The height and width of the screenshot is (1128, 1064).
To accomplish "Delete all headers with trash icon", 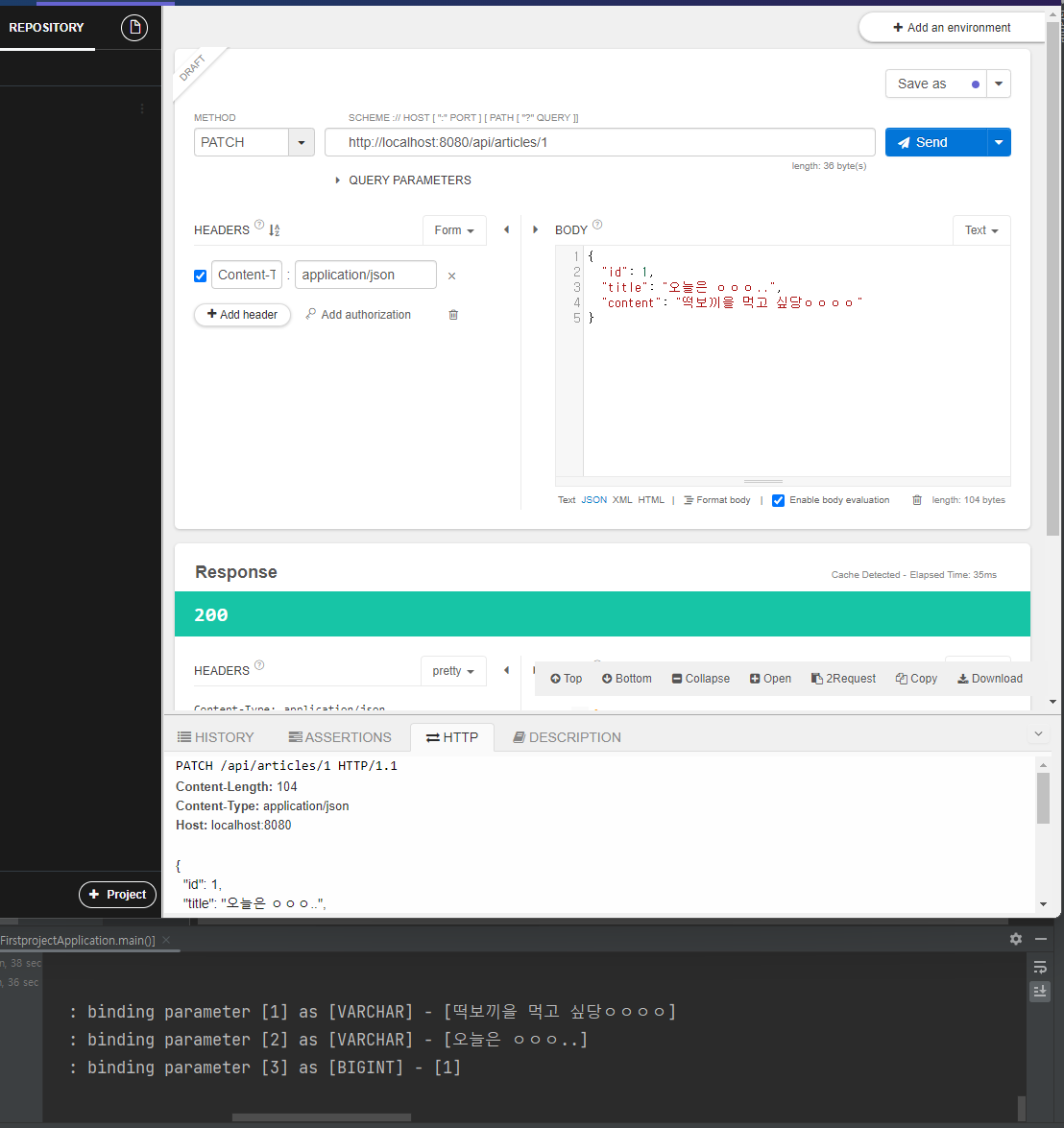I will (453, 314).
